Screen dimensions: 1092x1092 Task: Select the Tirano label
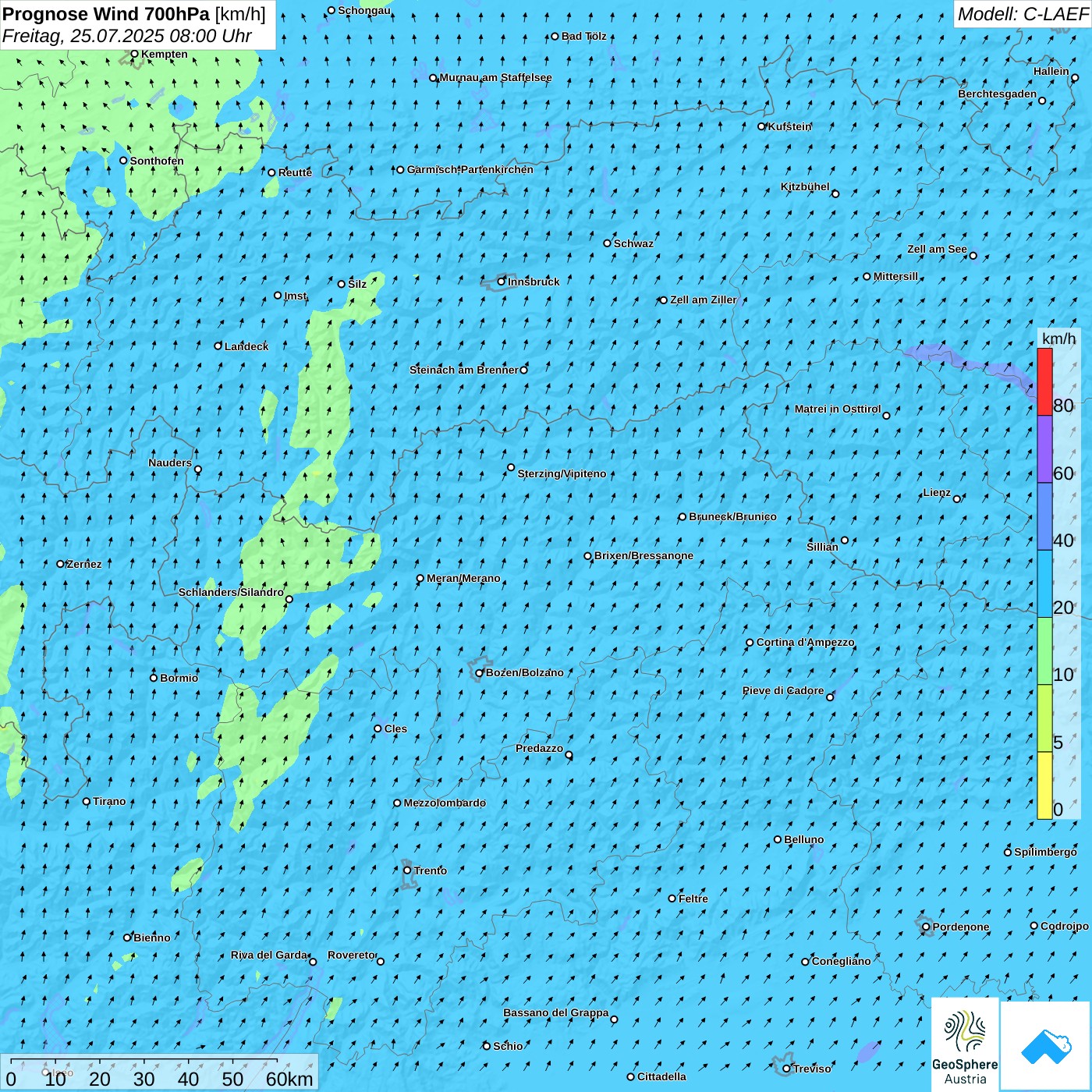point(109,801)
